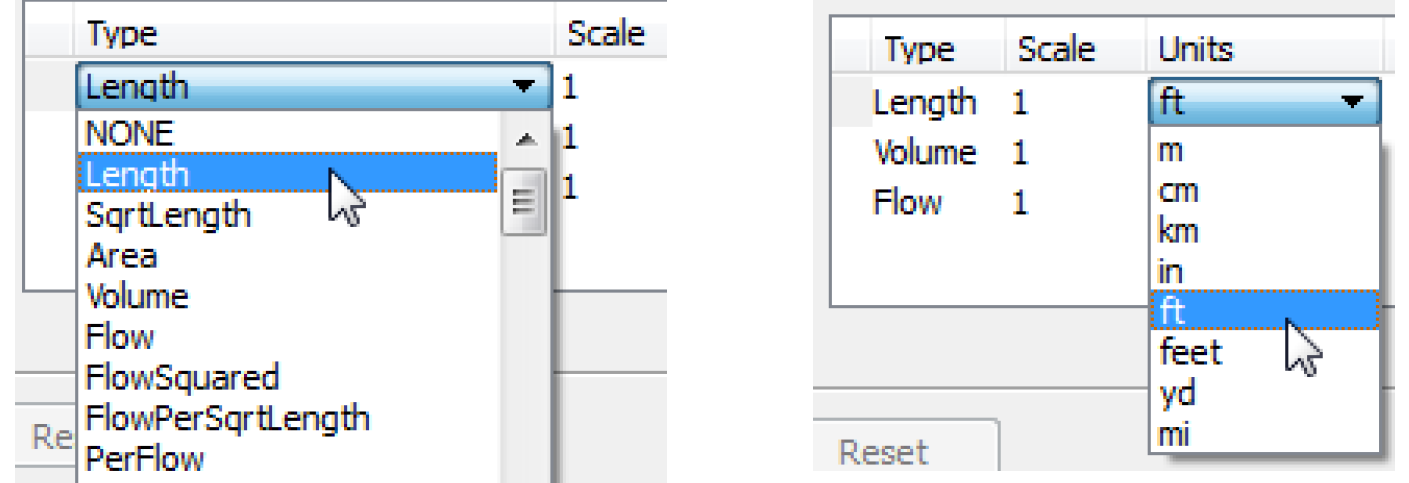Select feet in the units list

tap(1190, 352)
